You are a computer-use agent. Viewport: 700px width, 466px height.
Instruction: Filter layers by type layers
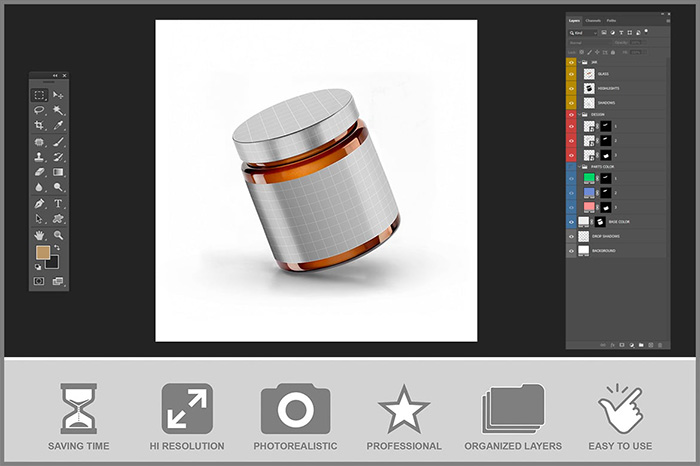621,33
